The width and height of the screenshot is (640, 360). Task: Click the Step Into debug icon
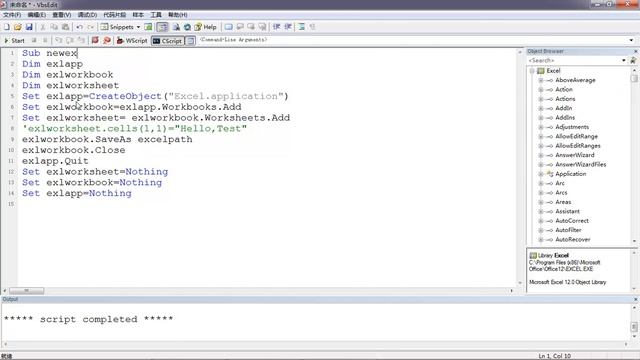click(x=59, y=40)
